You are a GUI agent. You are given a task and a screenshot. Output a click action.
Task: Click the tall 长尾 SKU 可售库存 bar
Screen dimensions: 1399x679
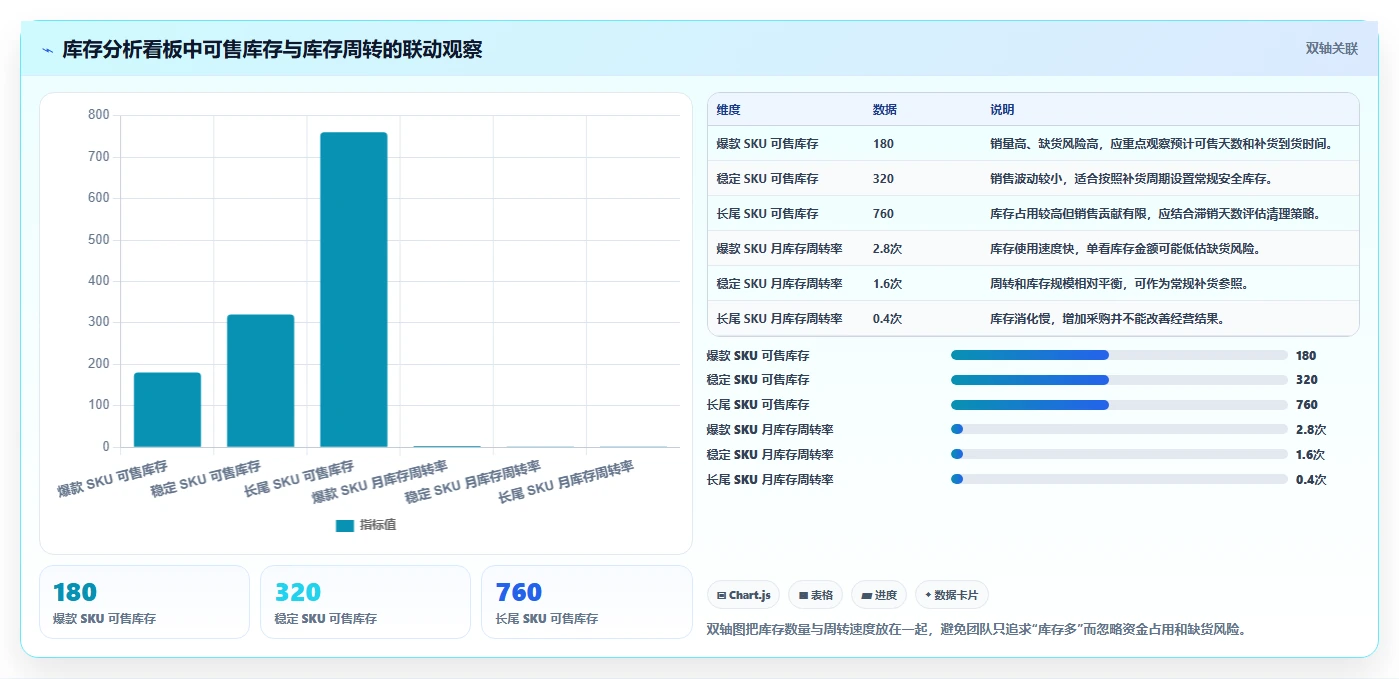353,290
